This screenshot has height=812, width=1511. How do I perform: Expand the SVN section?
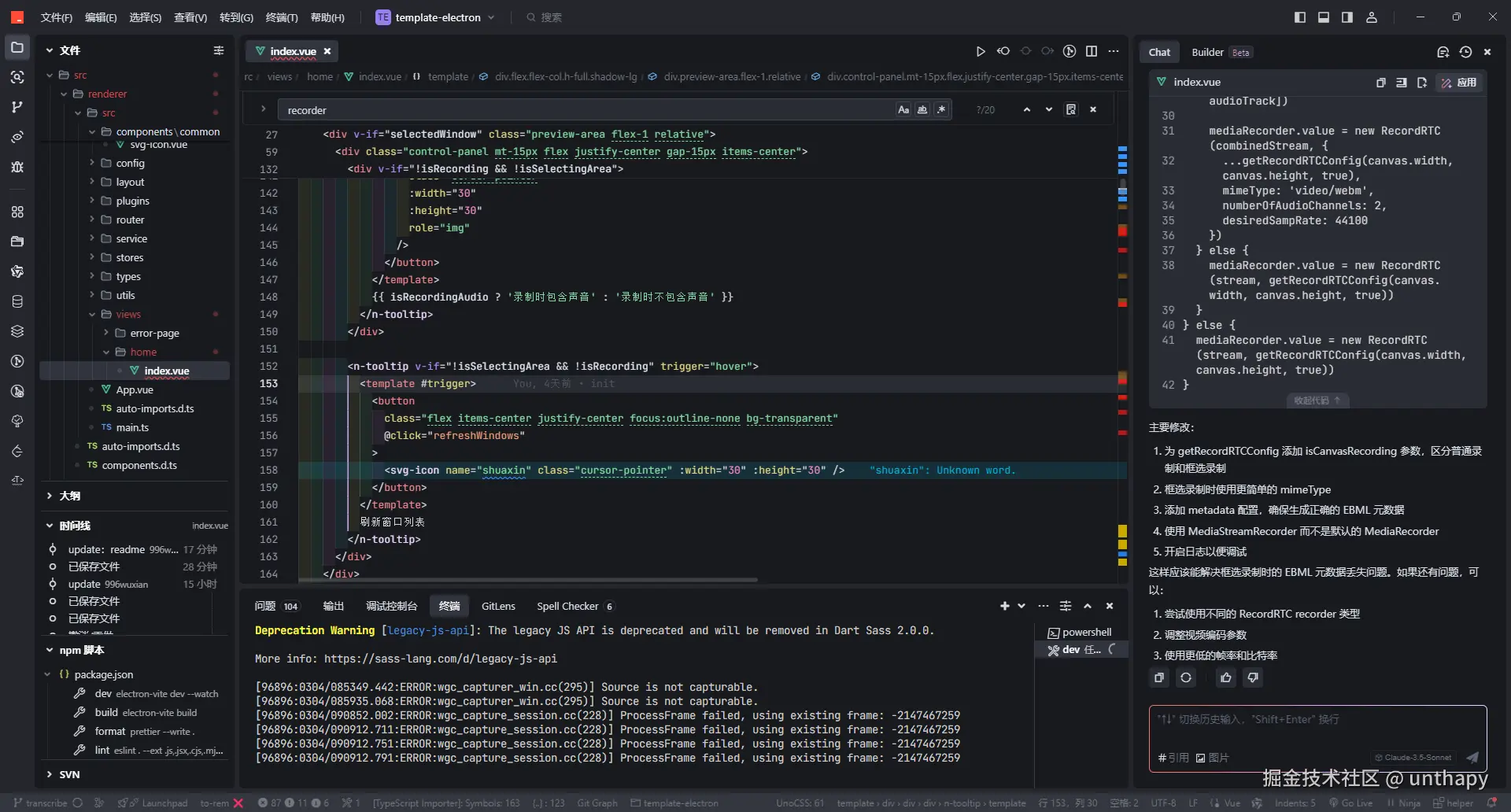tap(69, 774)
